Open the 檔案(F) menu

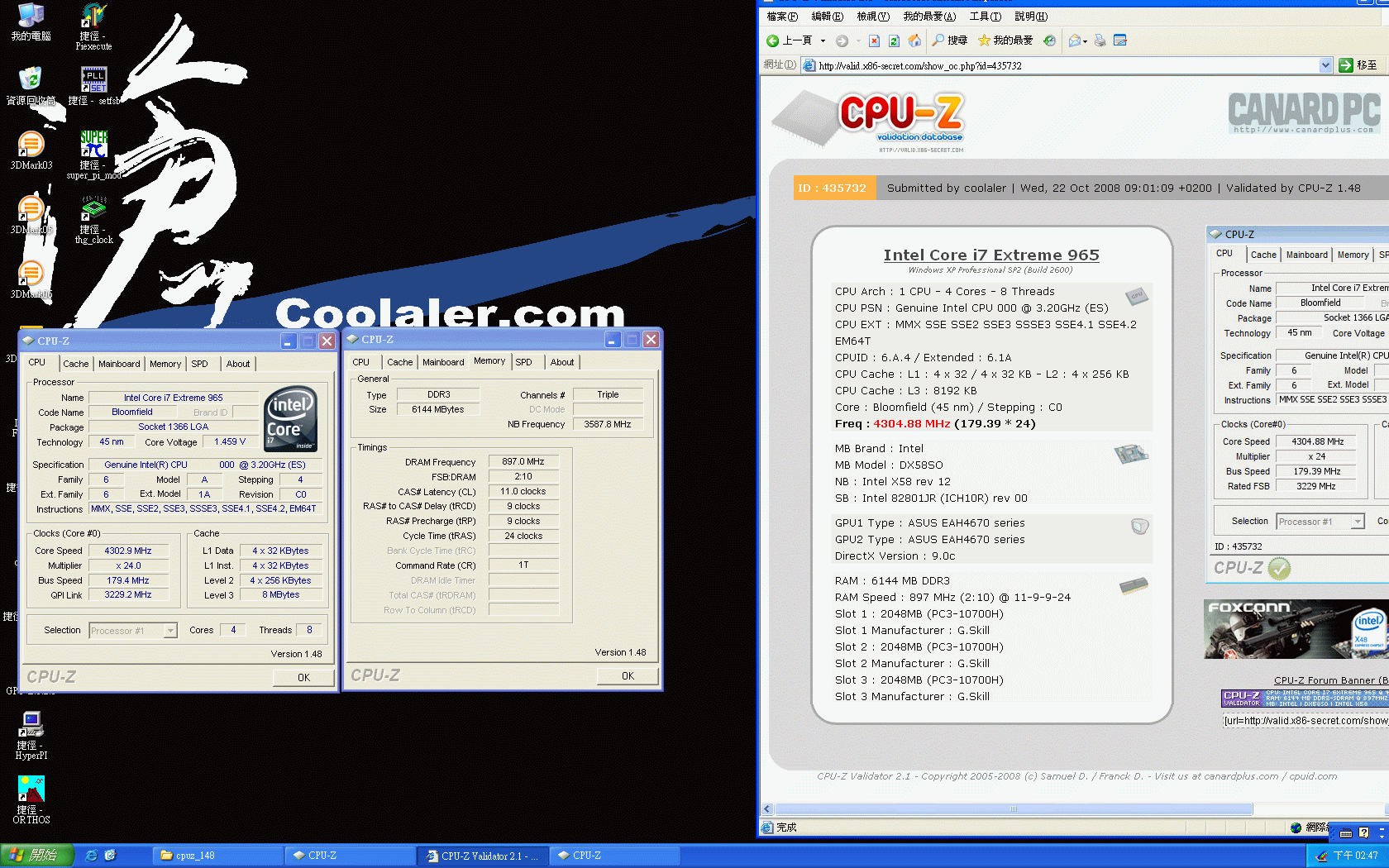[782, 17]
